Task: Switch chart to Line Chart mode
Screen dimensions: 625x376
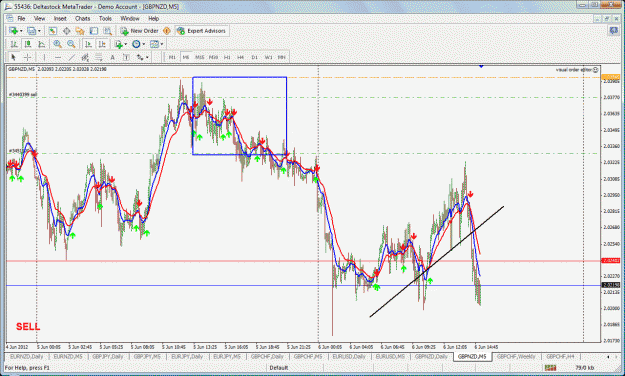Action: [x=41, y=44]
